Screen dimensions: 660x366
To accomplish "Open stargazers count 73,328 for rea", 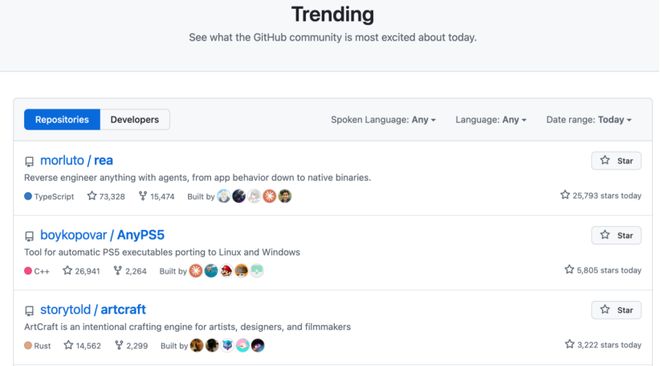I will [x=106, y=196].
